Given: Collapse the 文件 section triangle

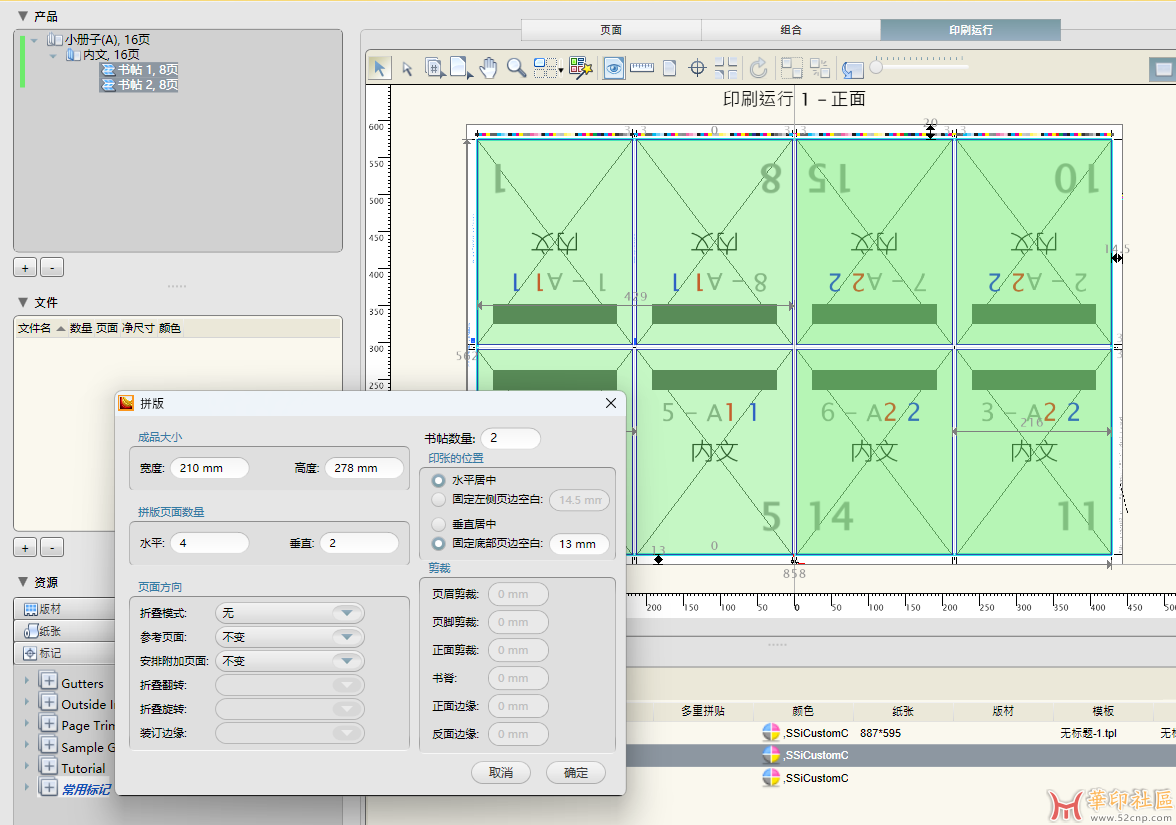Looking at the screenshot, I should click(22, 302).
